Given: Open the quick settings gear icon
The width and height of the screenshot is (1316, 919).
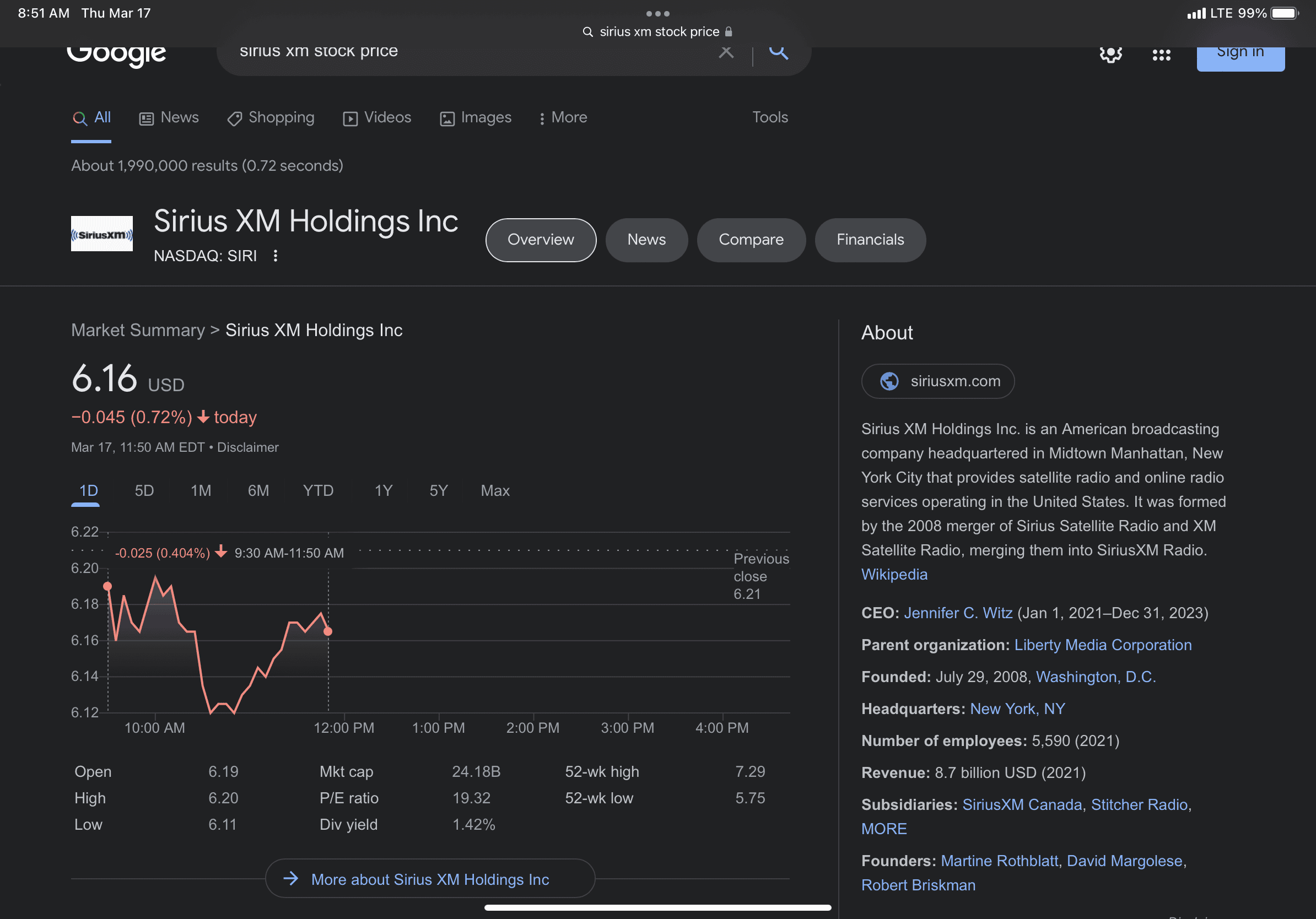Looking at the screenshot, I should 1111,55.
